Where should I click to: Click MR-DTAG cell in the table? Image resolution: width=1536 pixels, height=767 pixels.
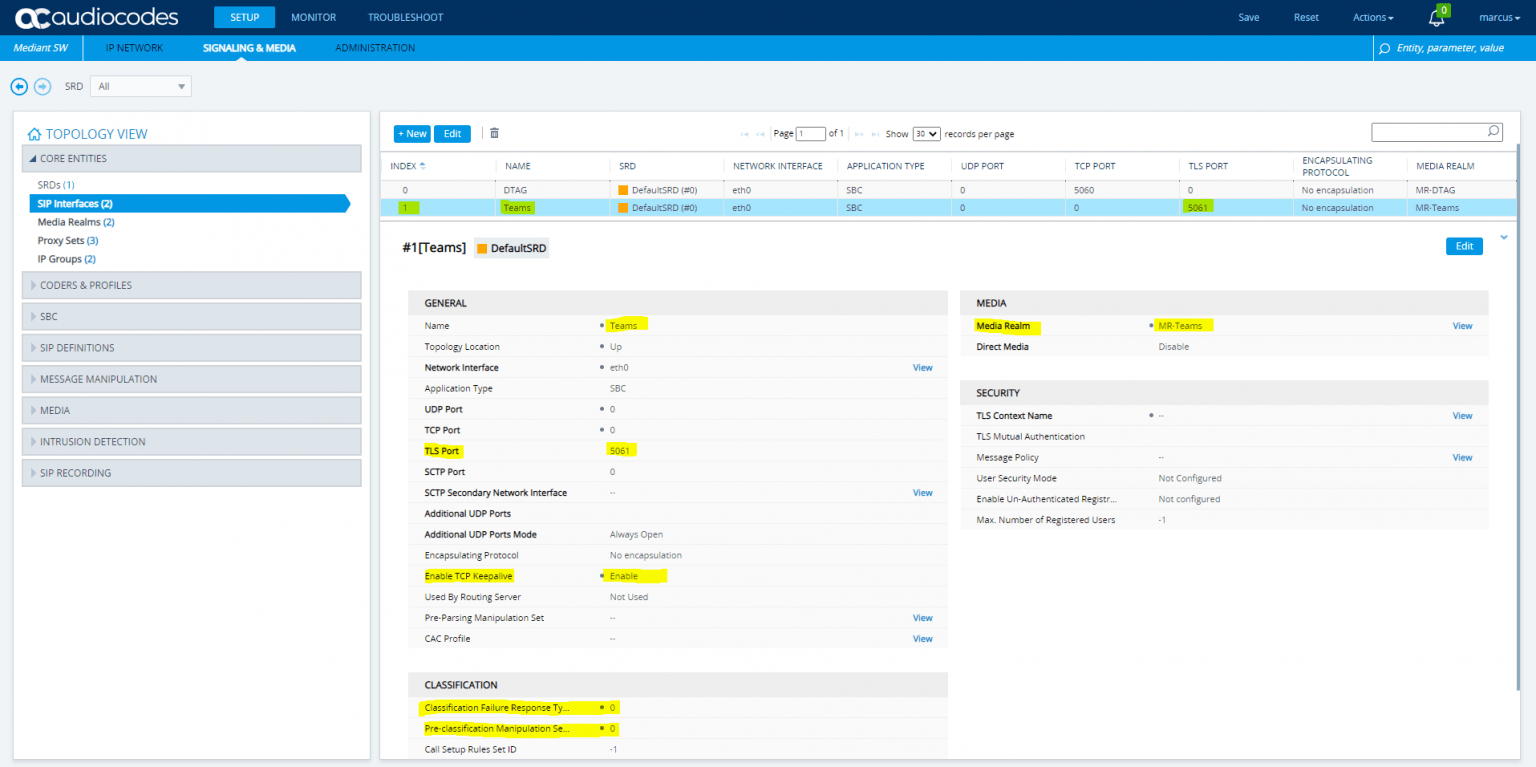[x=1436, y=190]
